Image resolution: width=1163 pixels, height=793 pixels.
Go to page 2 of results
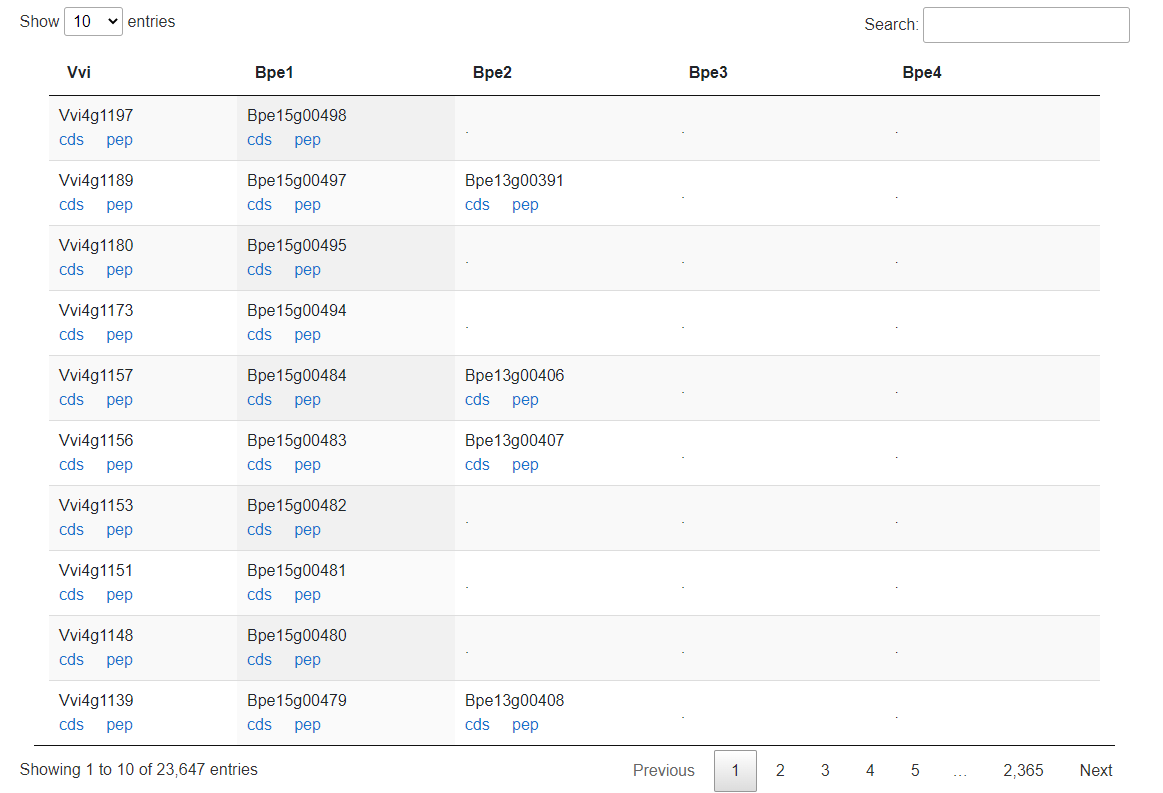[780, 771]
